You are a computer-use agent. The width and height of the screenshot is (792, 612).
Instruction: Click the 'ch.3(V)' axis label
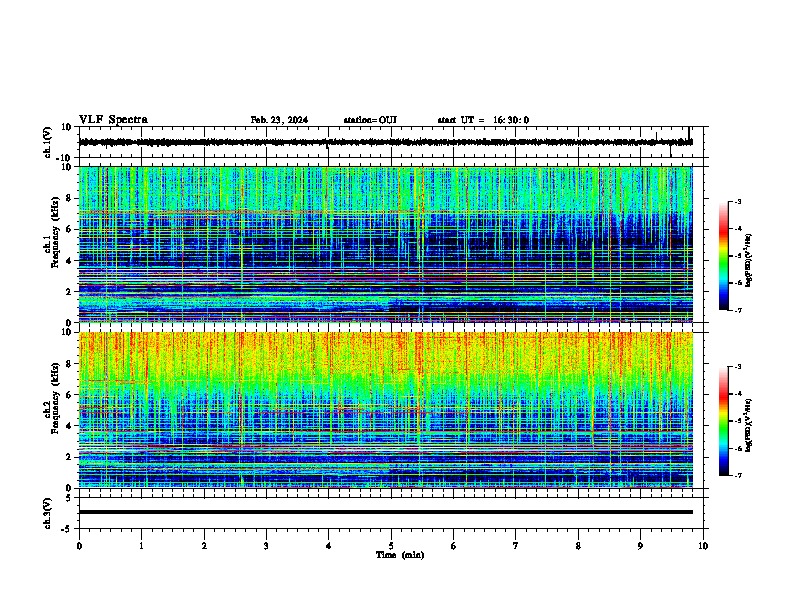[x=48, y=513]
